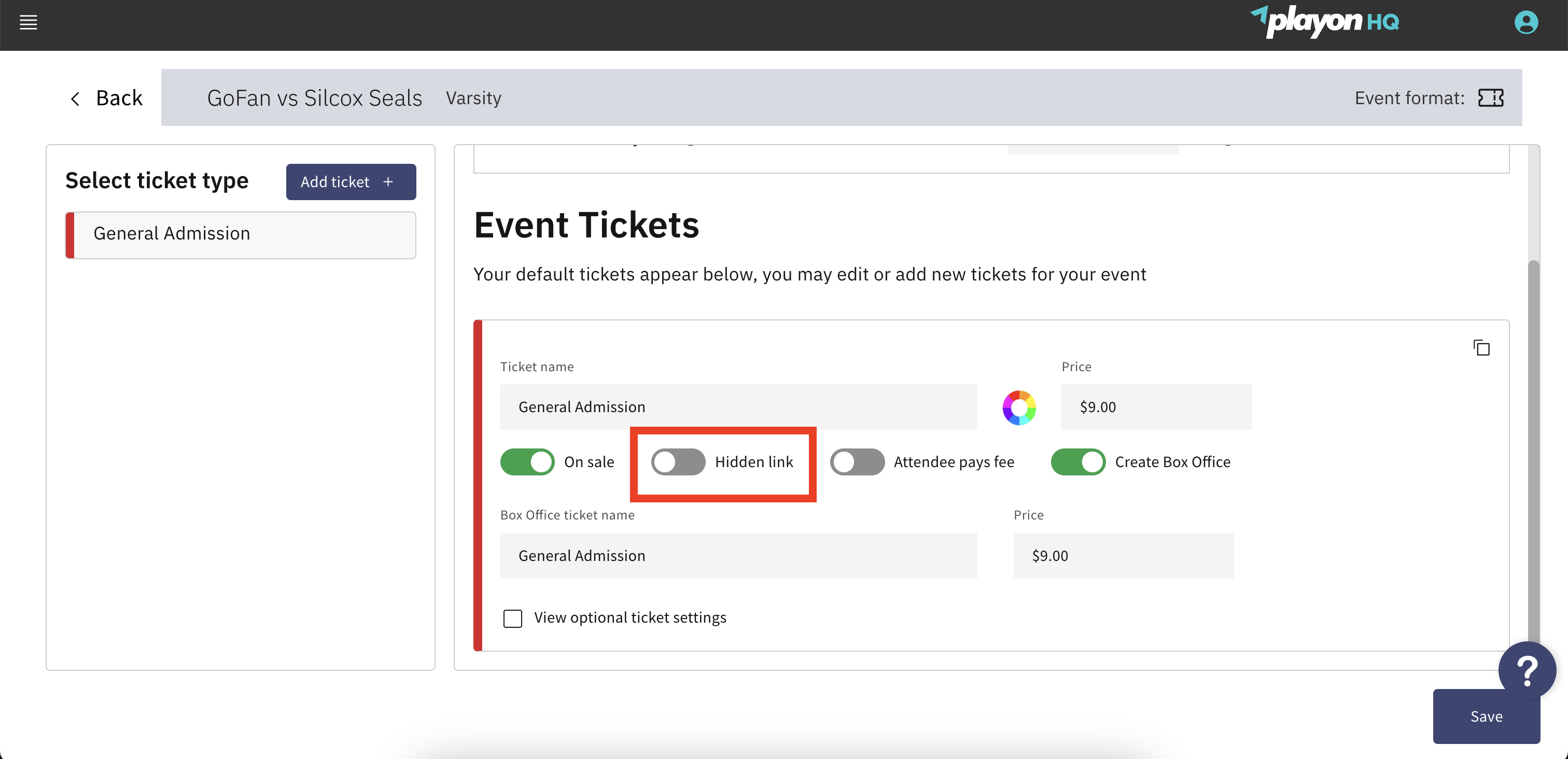
Task: Select the Varsity label
Action: 473,97
